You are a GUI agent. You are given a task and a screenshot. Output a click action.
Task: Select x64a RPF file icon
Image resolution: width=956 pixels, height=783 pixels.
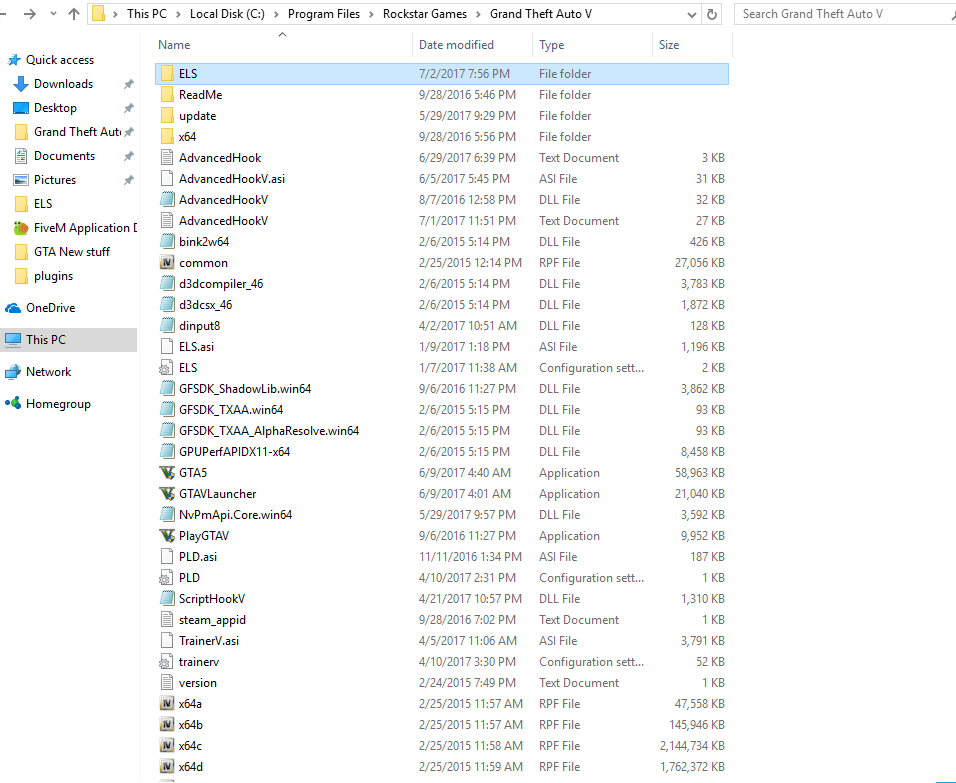pyautogui.click(x=167, y=704)
